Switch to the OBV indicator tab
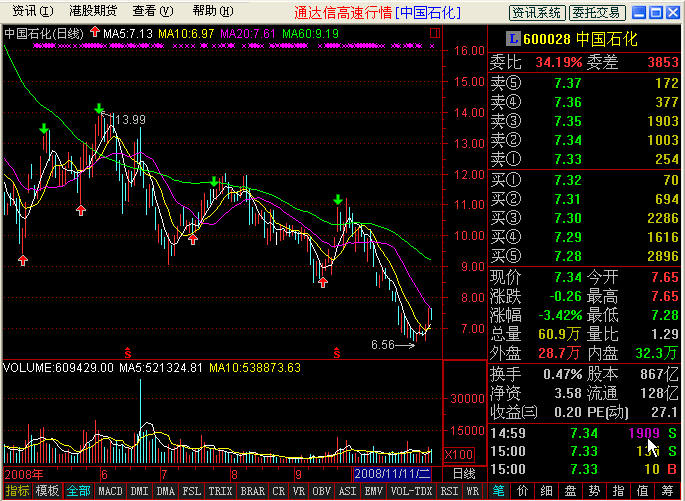The width and height of the screenshot is (685, 501). (x=321, y=491)
